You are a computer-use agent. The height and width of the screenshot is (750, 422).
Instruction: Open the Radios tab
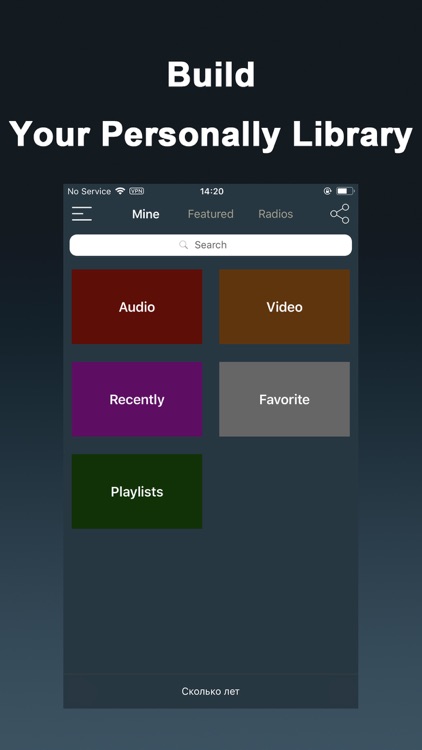coord(276,214)
